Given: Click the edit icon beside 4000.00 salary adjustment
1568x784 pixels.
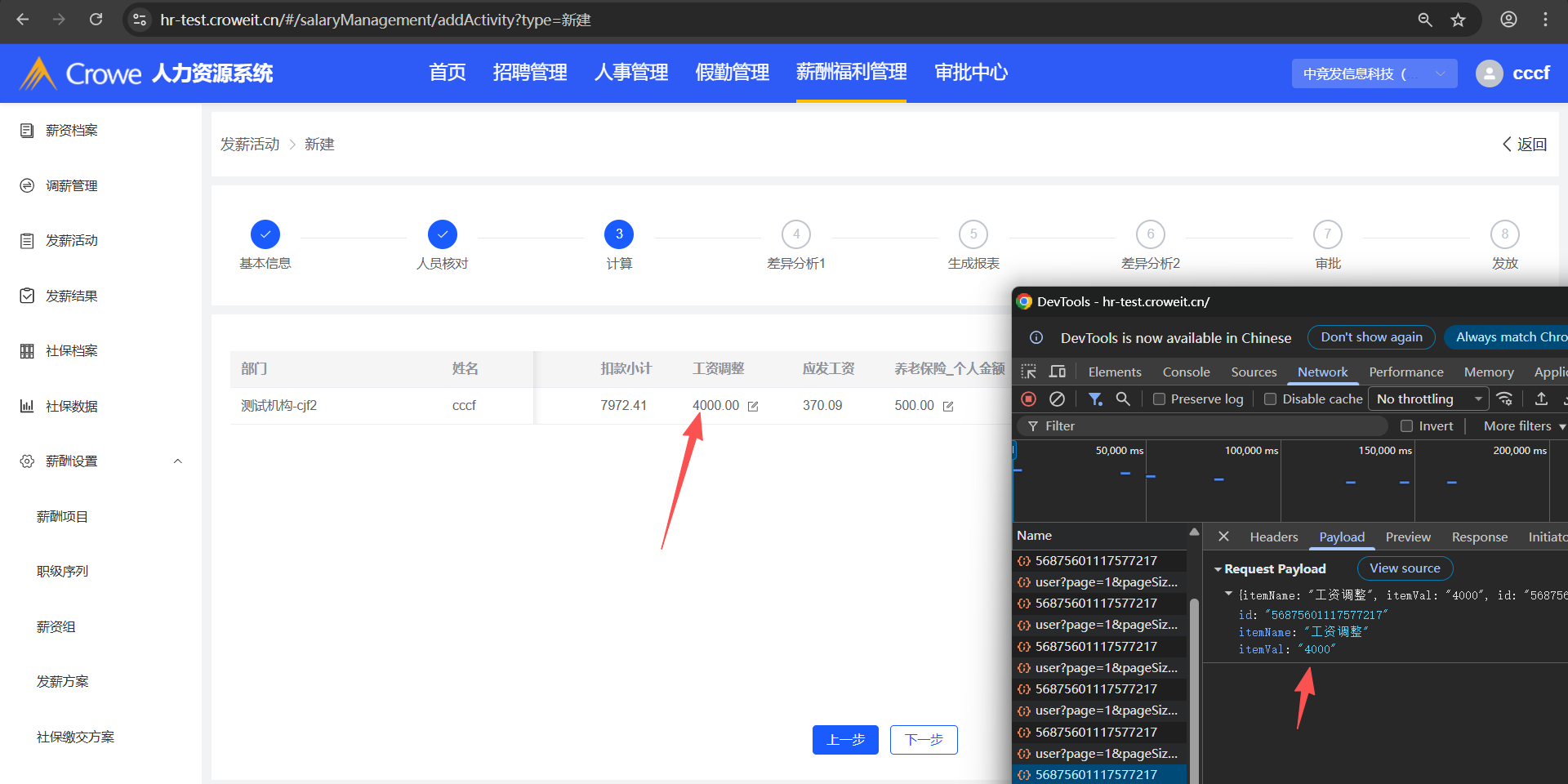Looking at the screenshot, I should tap(753, 406).
